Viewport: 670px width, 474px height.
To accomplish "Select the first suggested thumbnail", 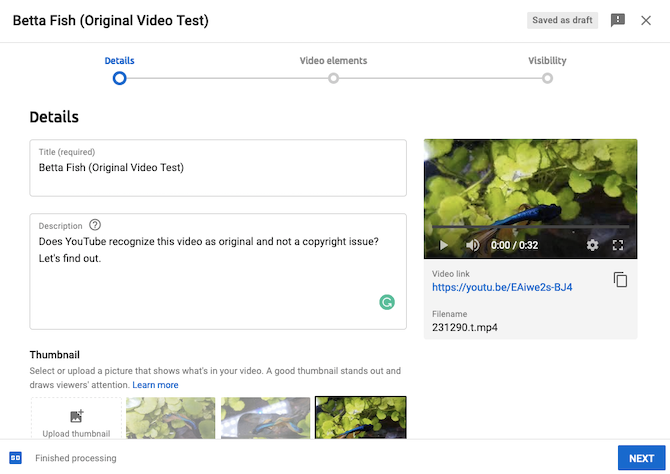I will click(x=170, y=418).
